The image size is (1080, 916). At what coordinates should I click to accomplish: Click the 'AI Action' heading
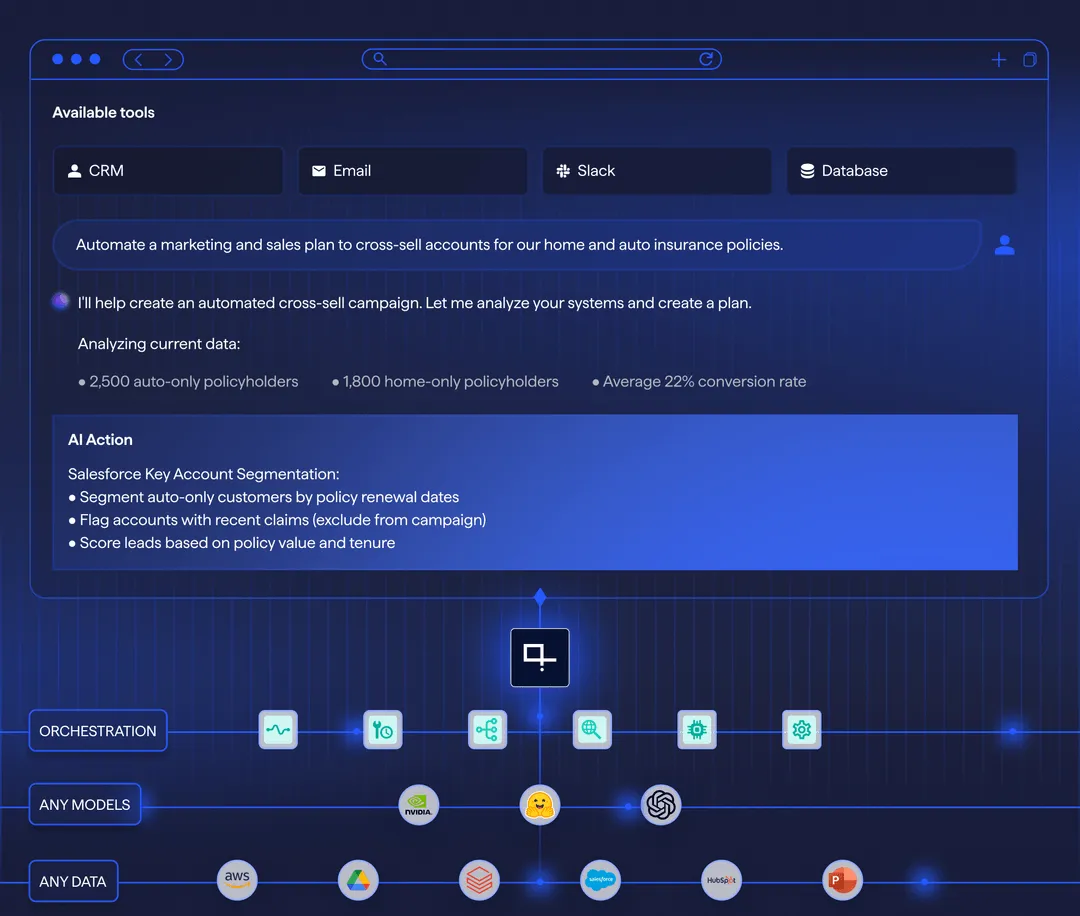[x=100, y=440]
